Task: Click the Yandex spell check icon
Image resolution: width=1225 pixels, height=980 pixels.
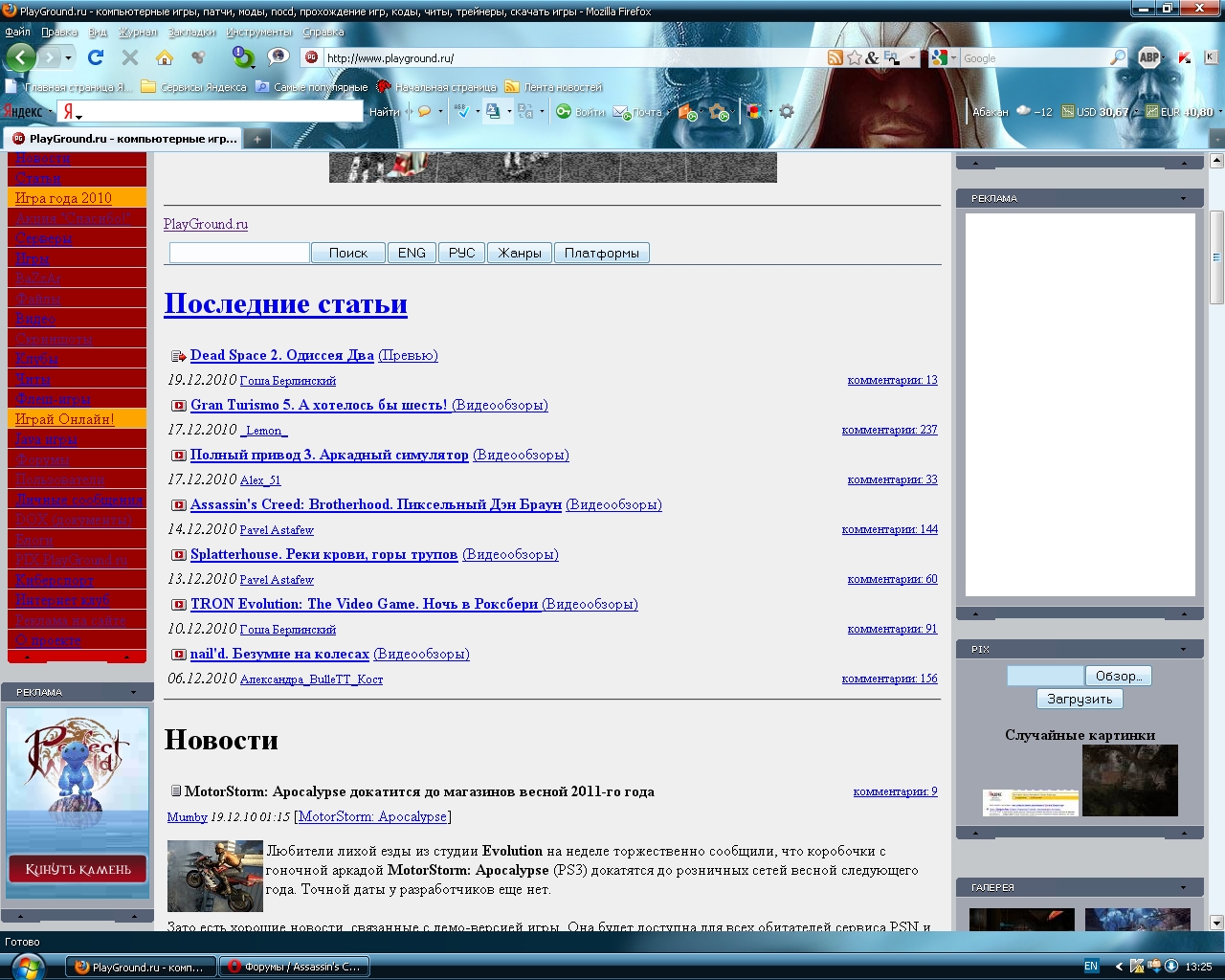Action: point(462,112)
